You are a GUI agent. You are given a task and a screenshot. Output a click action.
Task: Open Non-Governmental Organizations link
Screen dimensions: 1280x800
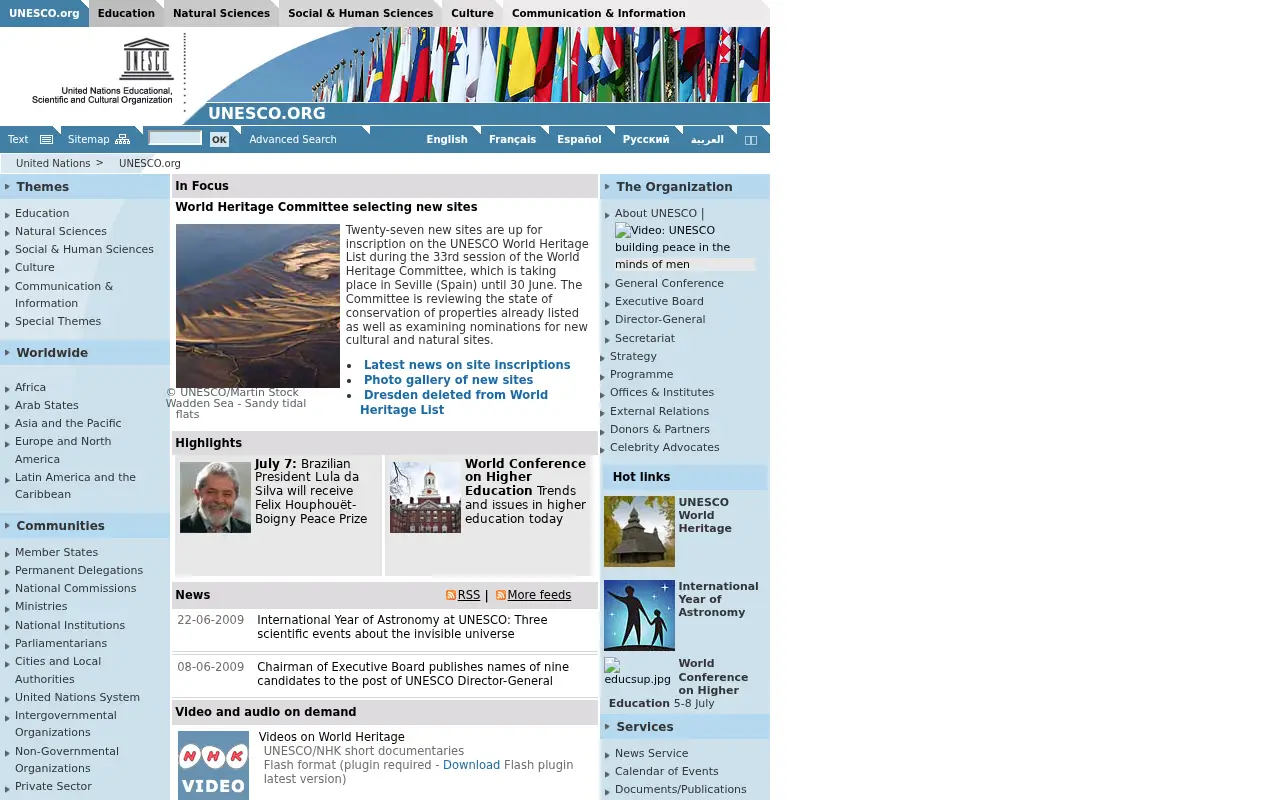67,760
